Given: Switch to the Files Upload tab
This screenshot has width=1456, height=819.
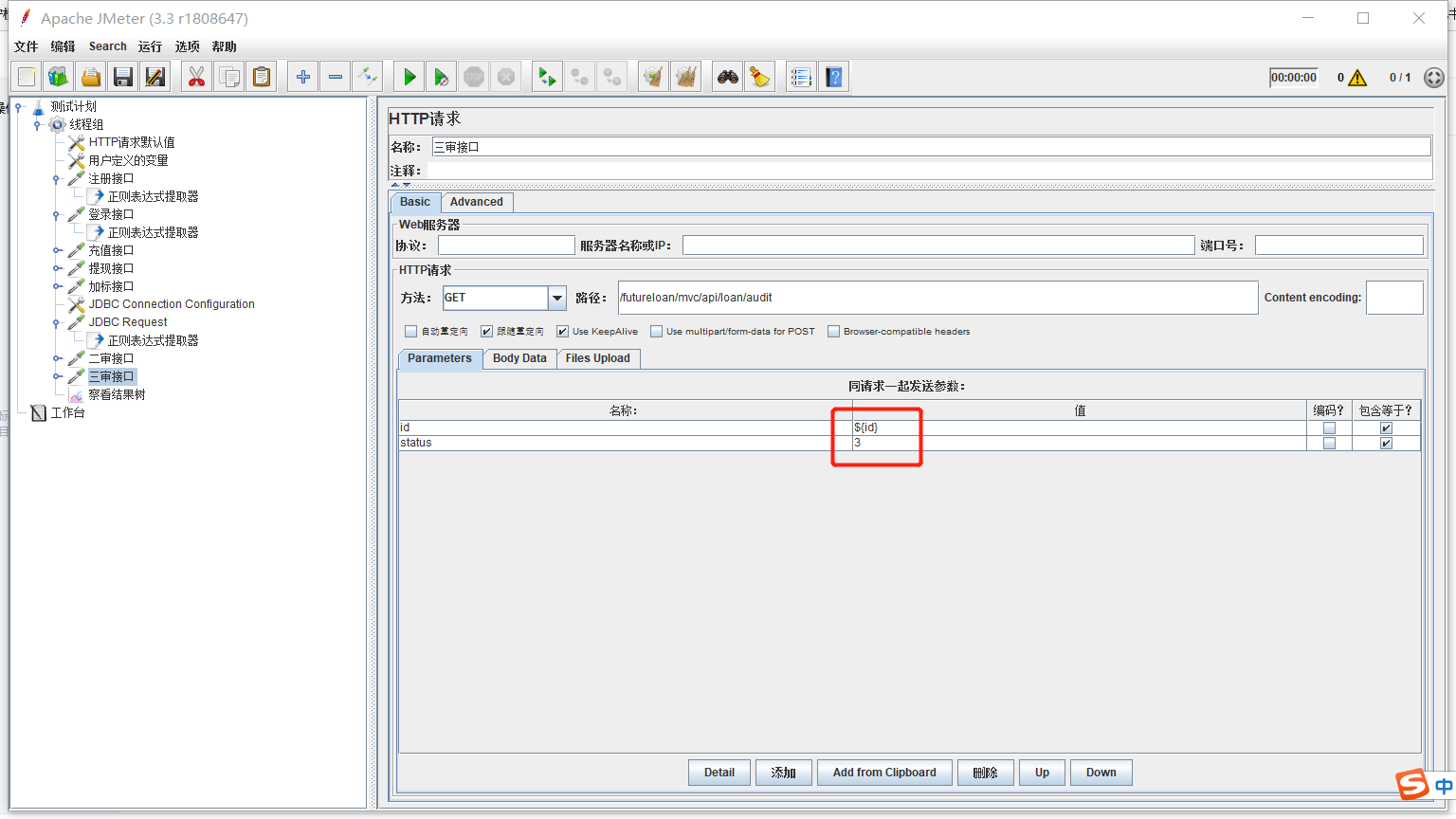Looking at the screenshot, I should coord(598,358).
